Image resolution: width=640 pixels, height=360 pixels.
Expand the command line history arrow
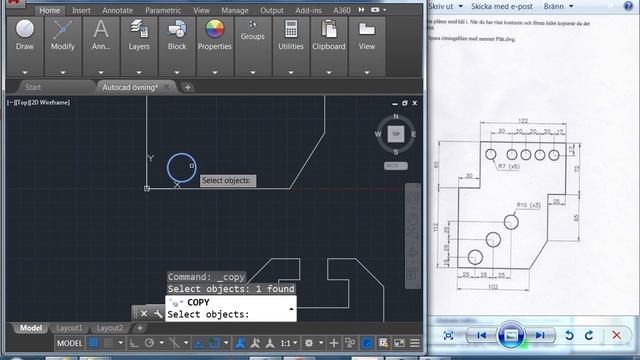[291, 309]
